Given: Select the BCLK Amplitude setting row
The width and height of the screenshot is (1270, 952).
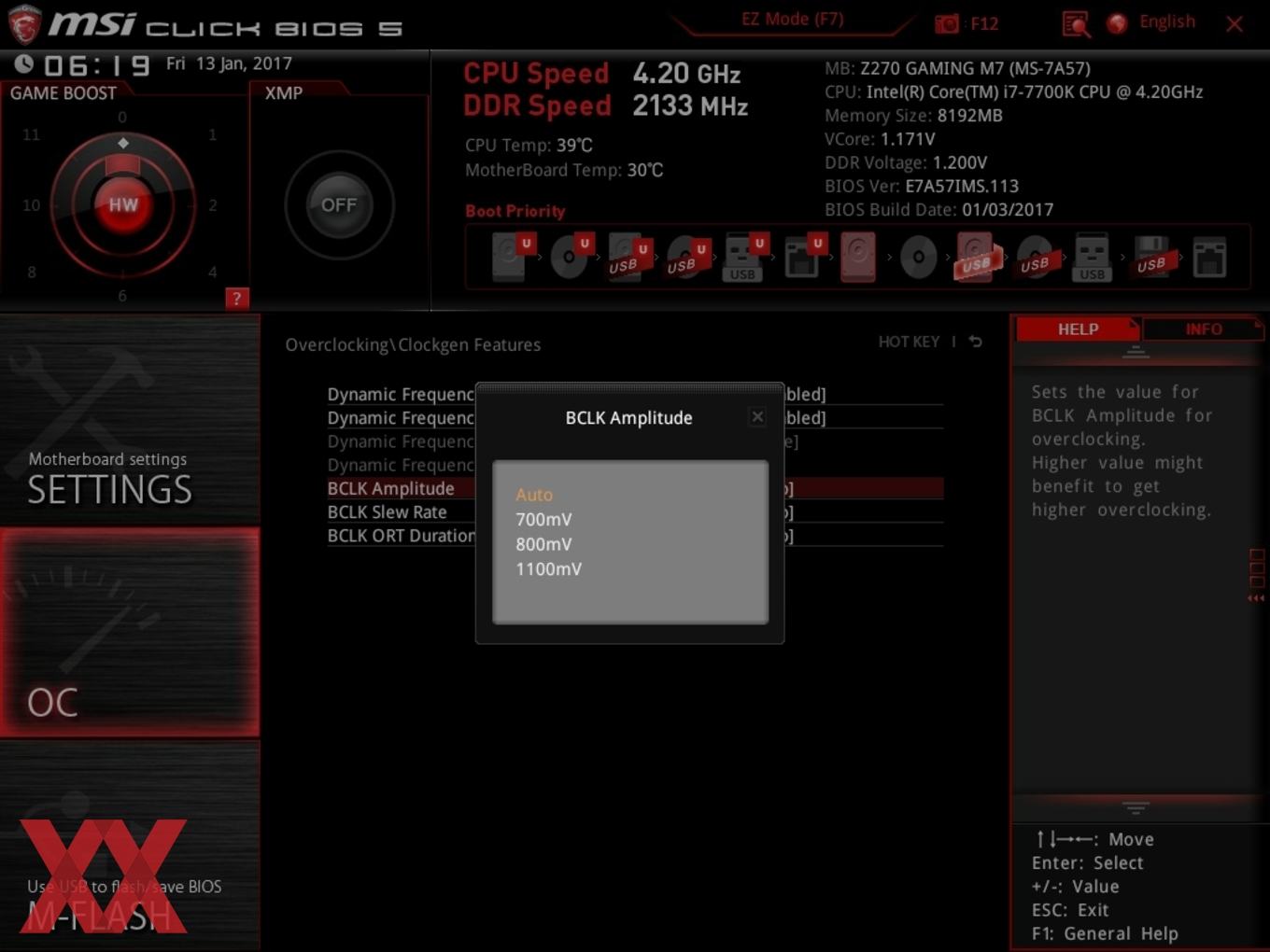Looking at the screenshot, I should point(635,488).
